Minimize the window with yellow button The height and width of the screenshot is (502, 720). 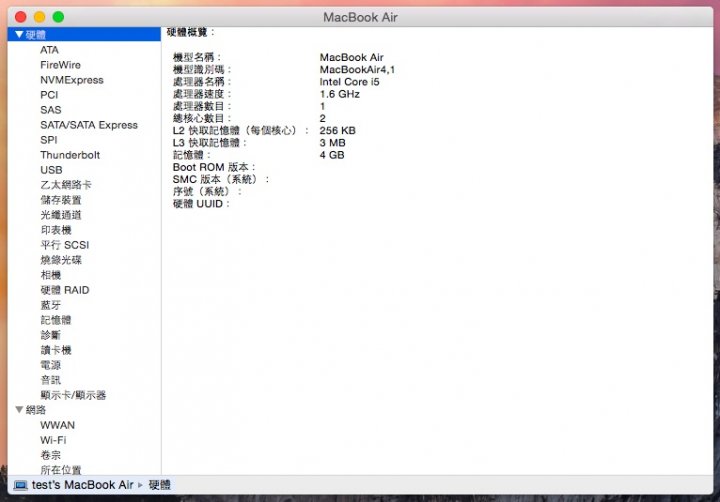pos(39,17)
